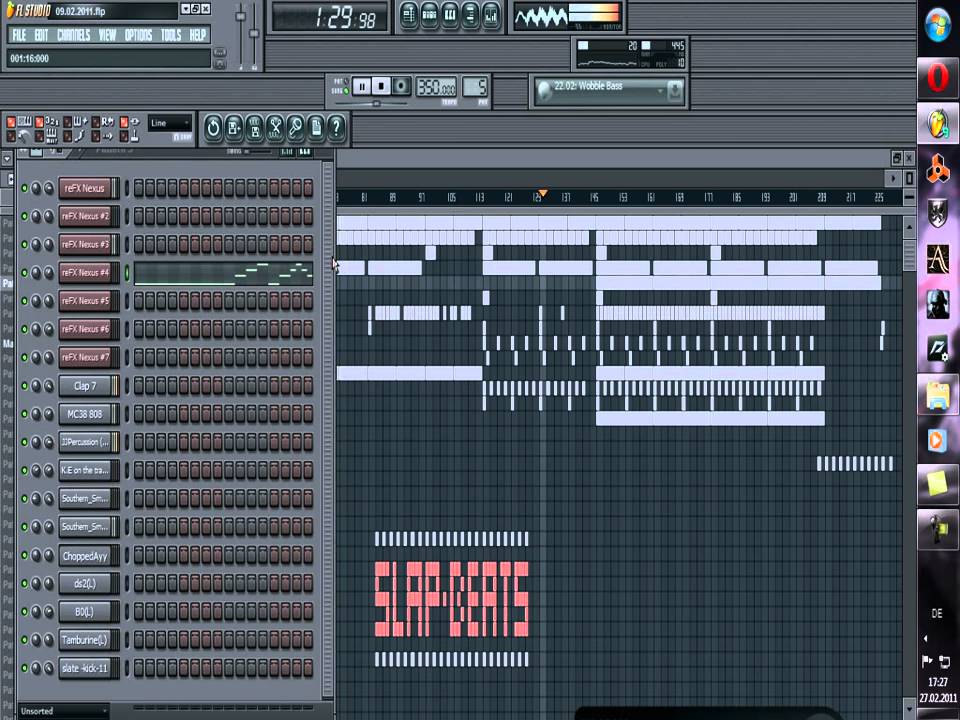
Task: Detach the Playlist window with the detach icon
Action: point(896,158)
